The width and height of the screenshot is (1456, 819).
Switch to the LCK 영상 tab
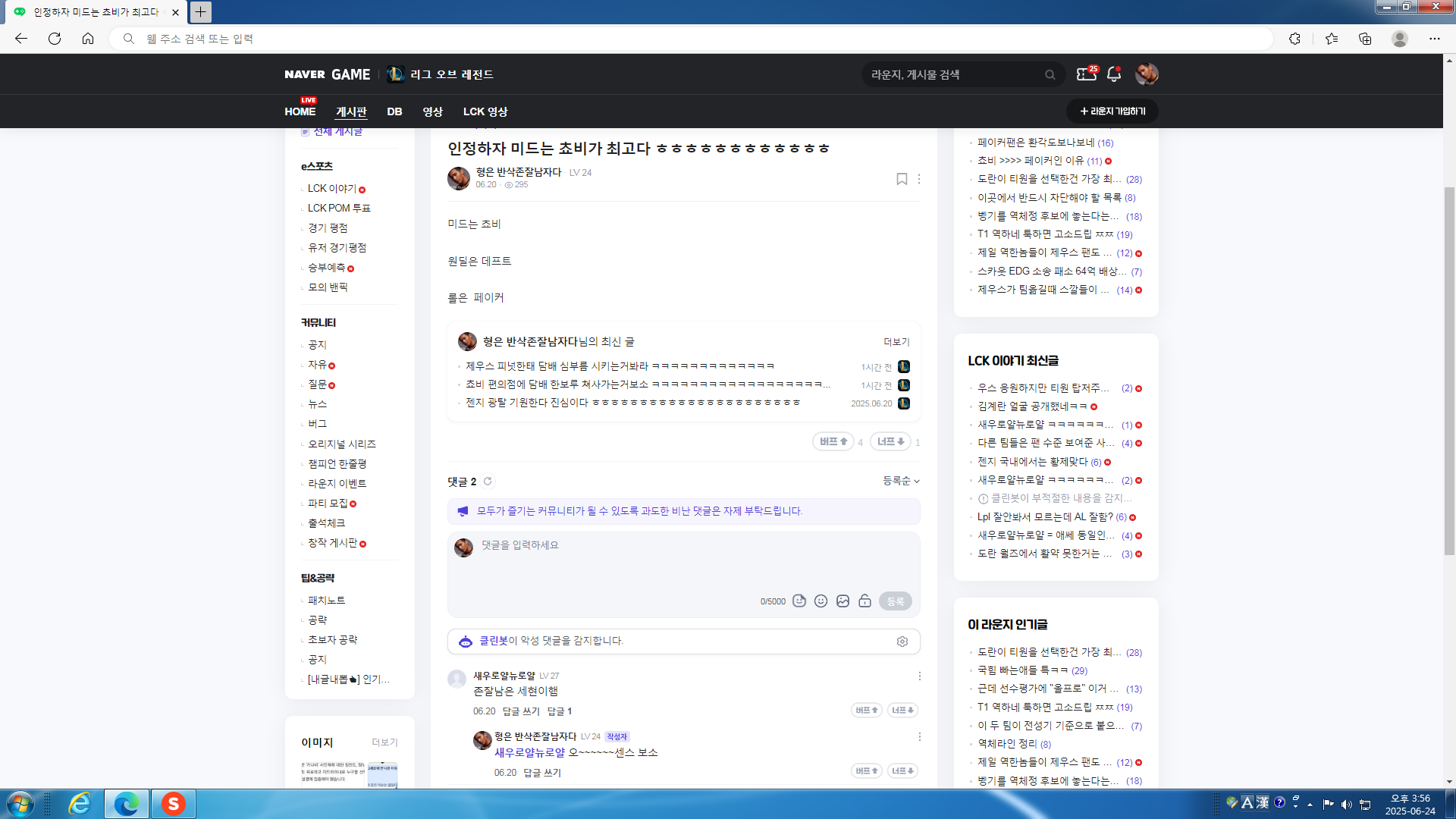click(485, 111)
